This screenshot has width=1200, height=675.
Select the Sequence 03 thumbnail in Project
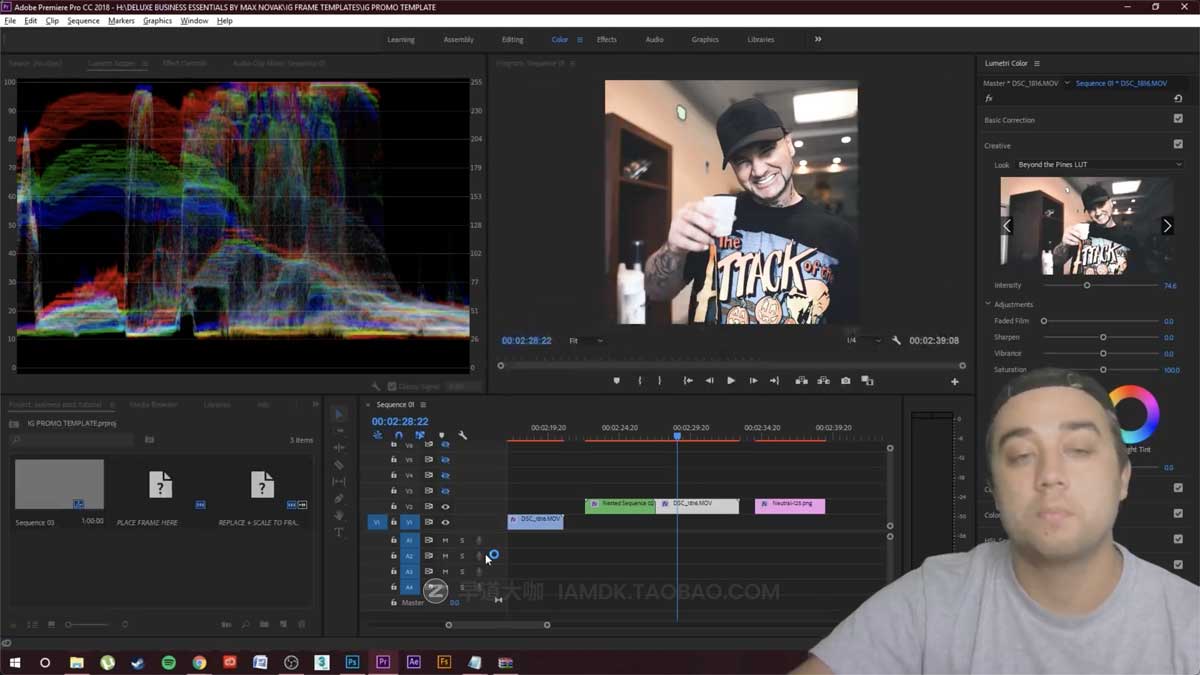click(x=59, y=485)
